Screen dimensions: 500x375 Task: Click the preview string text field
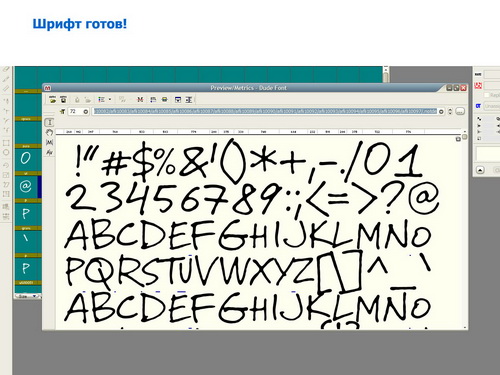tap(265, 111)
